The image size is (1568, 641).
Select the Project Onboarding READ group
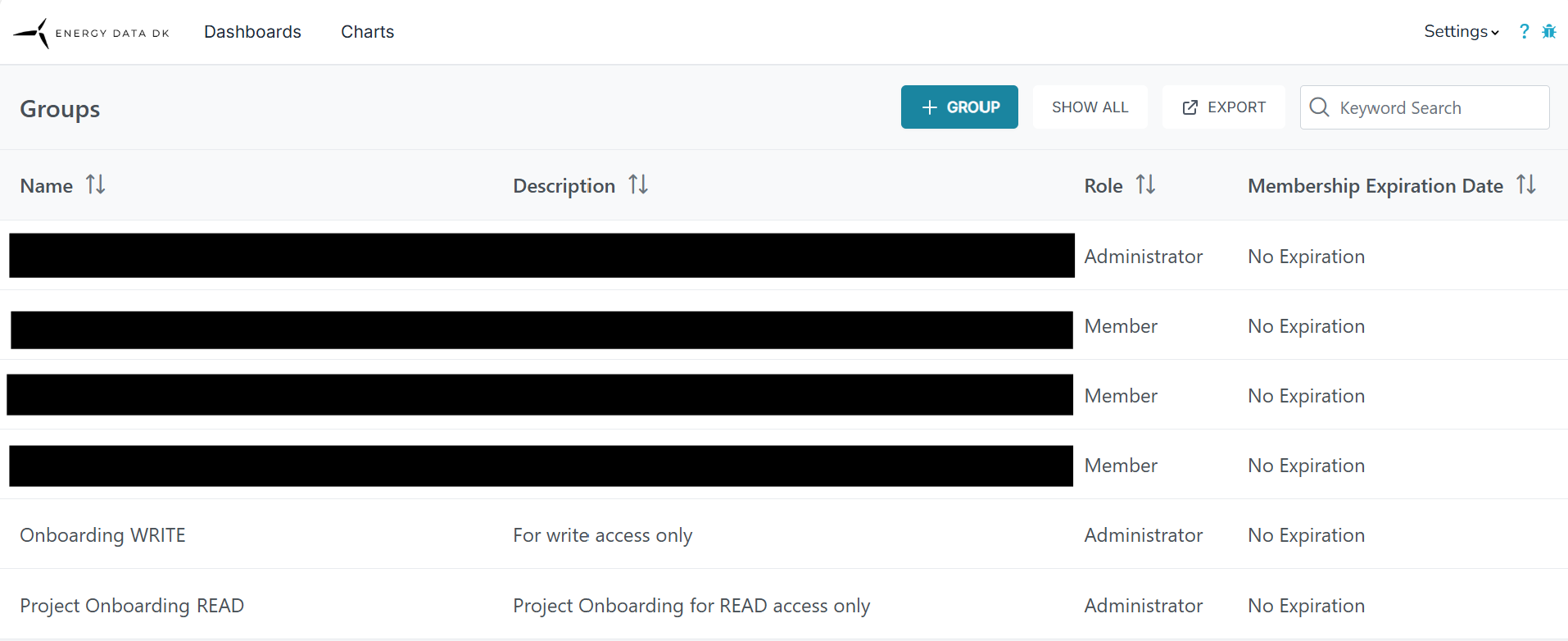click(x=132, y=606)
